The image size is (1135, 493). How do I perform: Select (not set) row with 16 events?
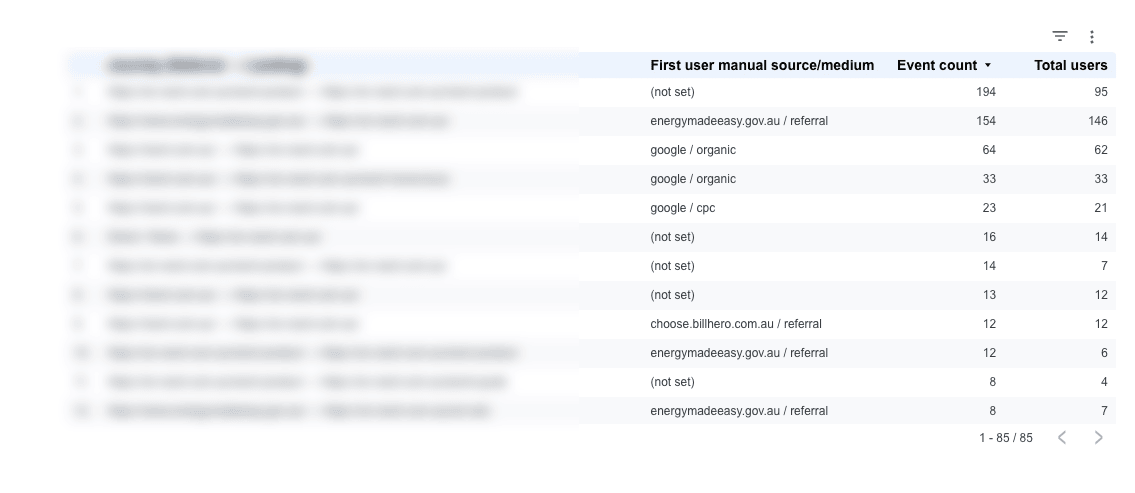coord(592,237)
